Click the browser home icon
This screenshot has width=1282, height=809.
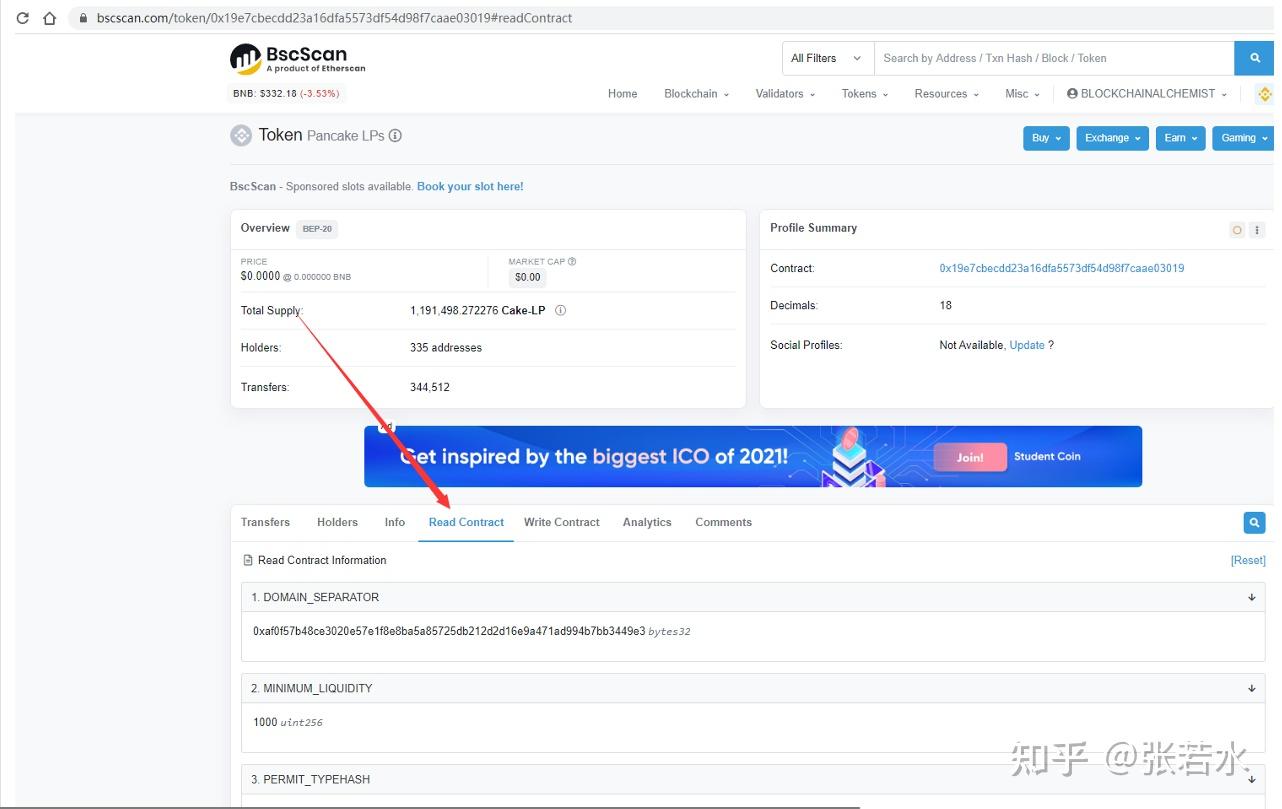50,18
